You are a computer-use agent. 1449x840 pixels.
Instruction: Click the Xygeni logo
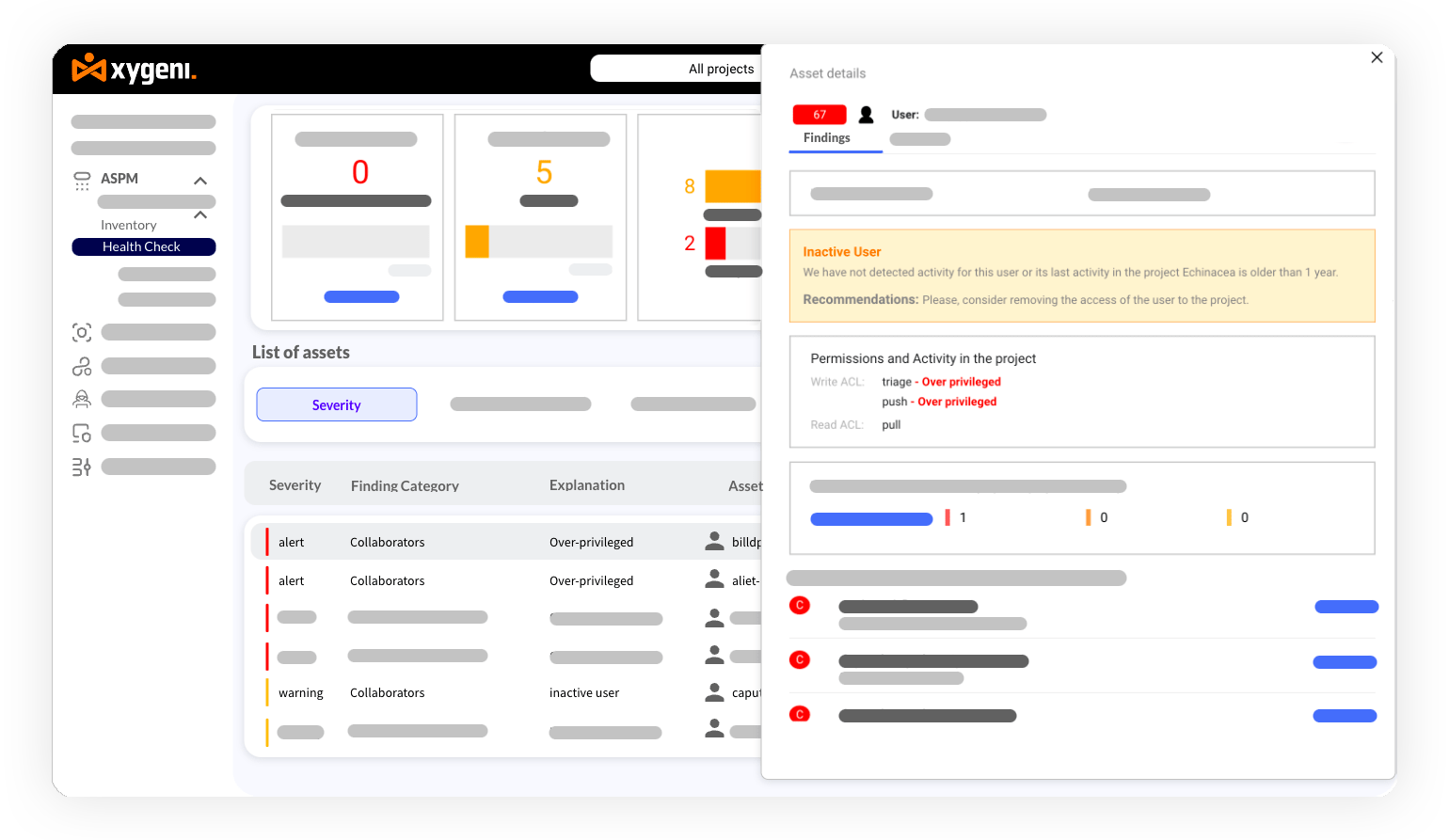point(134,69)
